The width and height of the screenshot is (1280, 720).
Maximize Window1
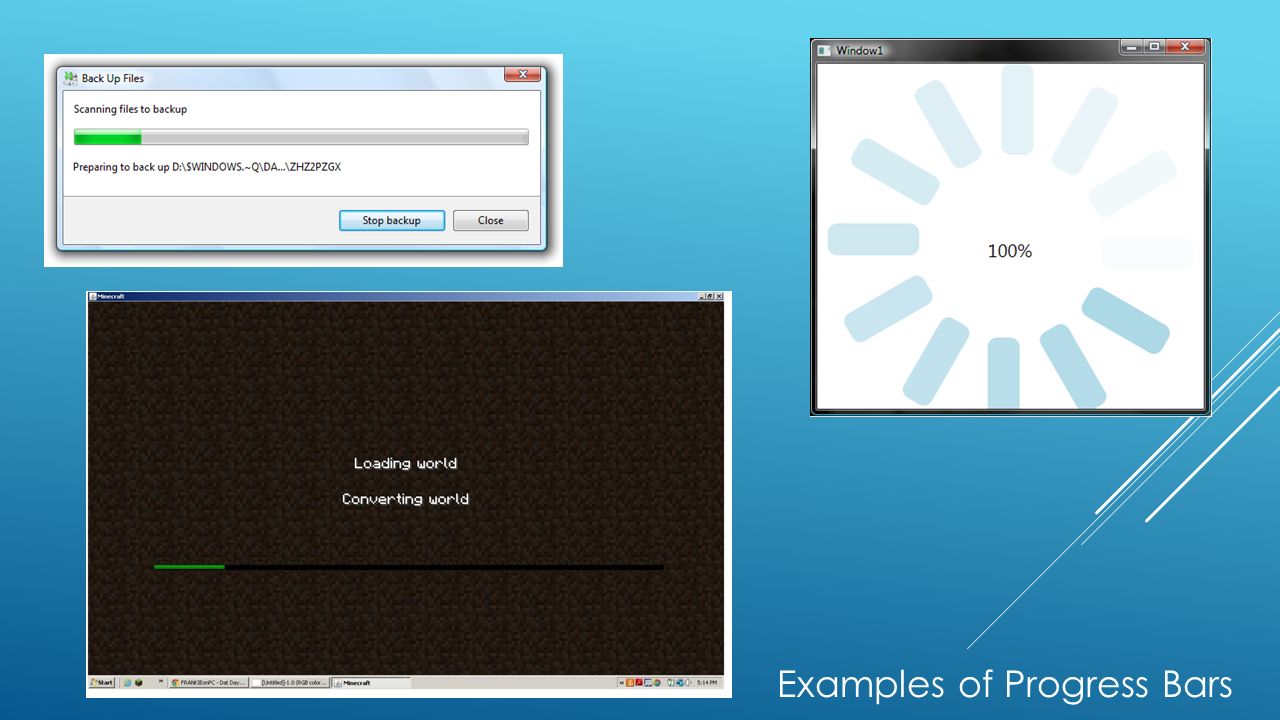(x=1154, y=46)
